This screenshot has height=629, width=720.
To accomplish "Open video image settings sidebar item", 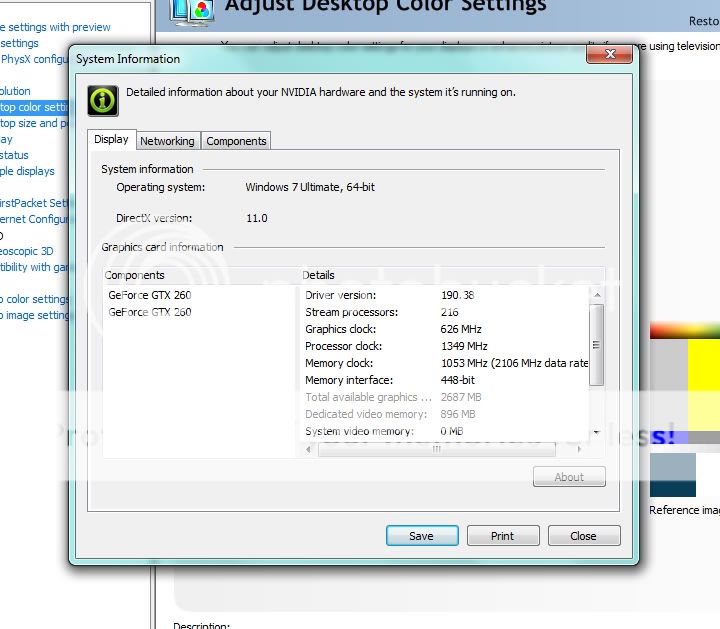I will click(x=34, y=315).
